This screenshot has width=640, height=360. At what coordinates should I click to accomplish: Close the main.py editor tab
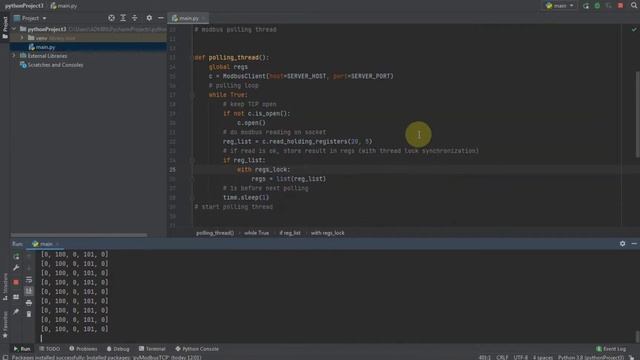pyautogui.click(x=204, y=18)
